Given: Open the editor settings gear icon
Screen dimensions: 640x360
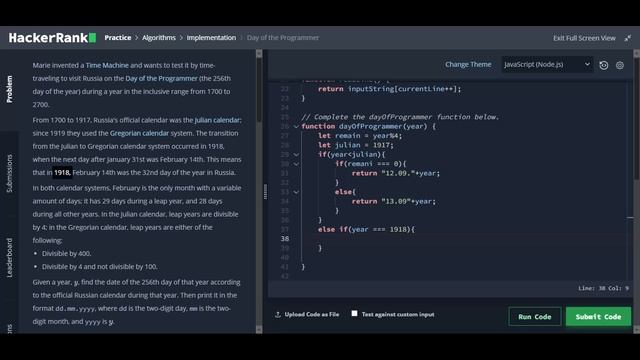Looking at the screenshot, I should (x=620, y=65).
